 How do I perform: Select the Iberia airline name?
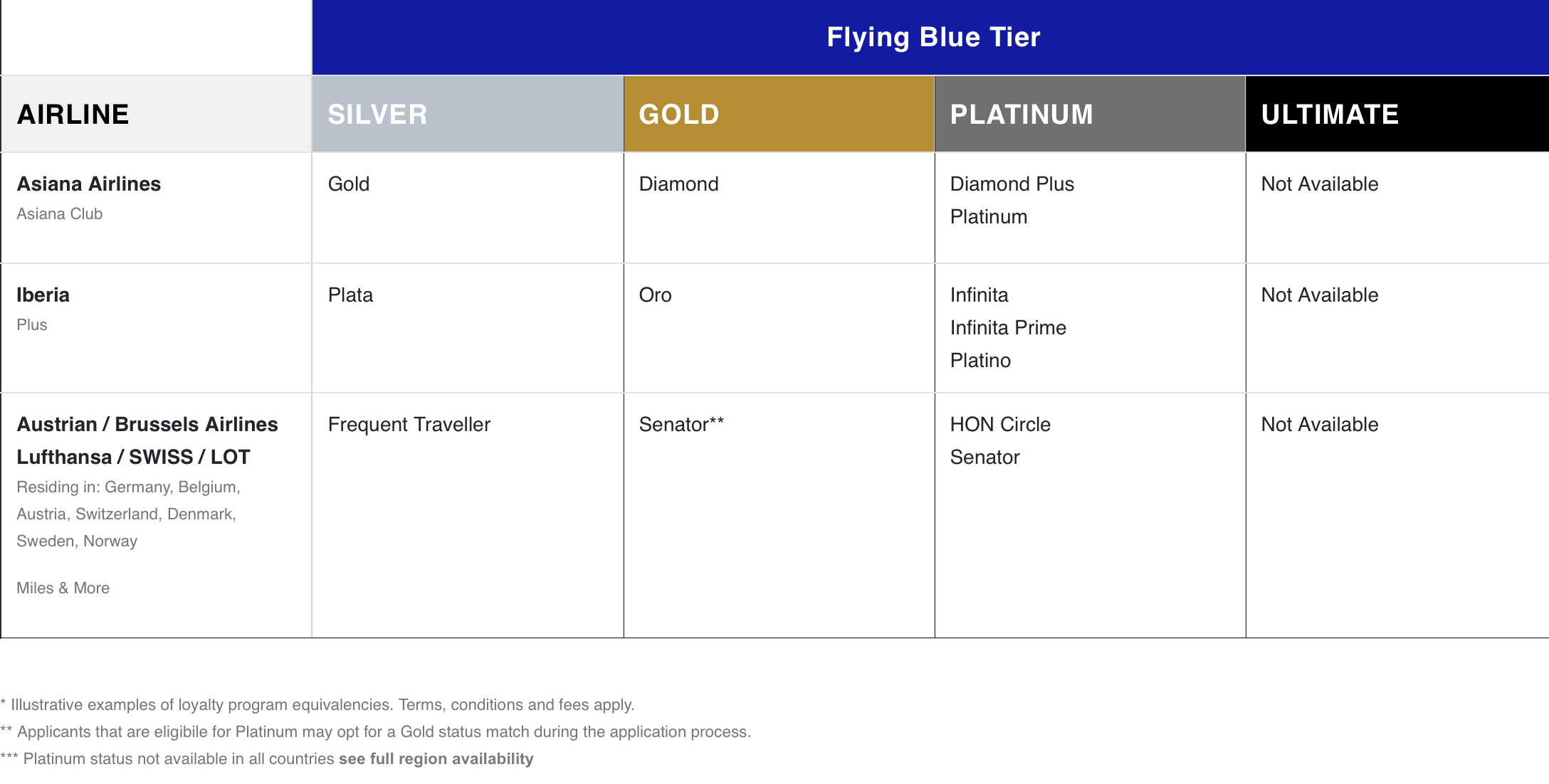click(x=43, y=295)
